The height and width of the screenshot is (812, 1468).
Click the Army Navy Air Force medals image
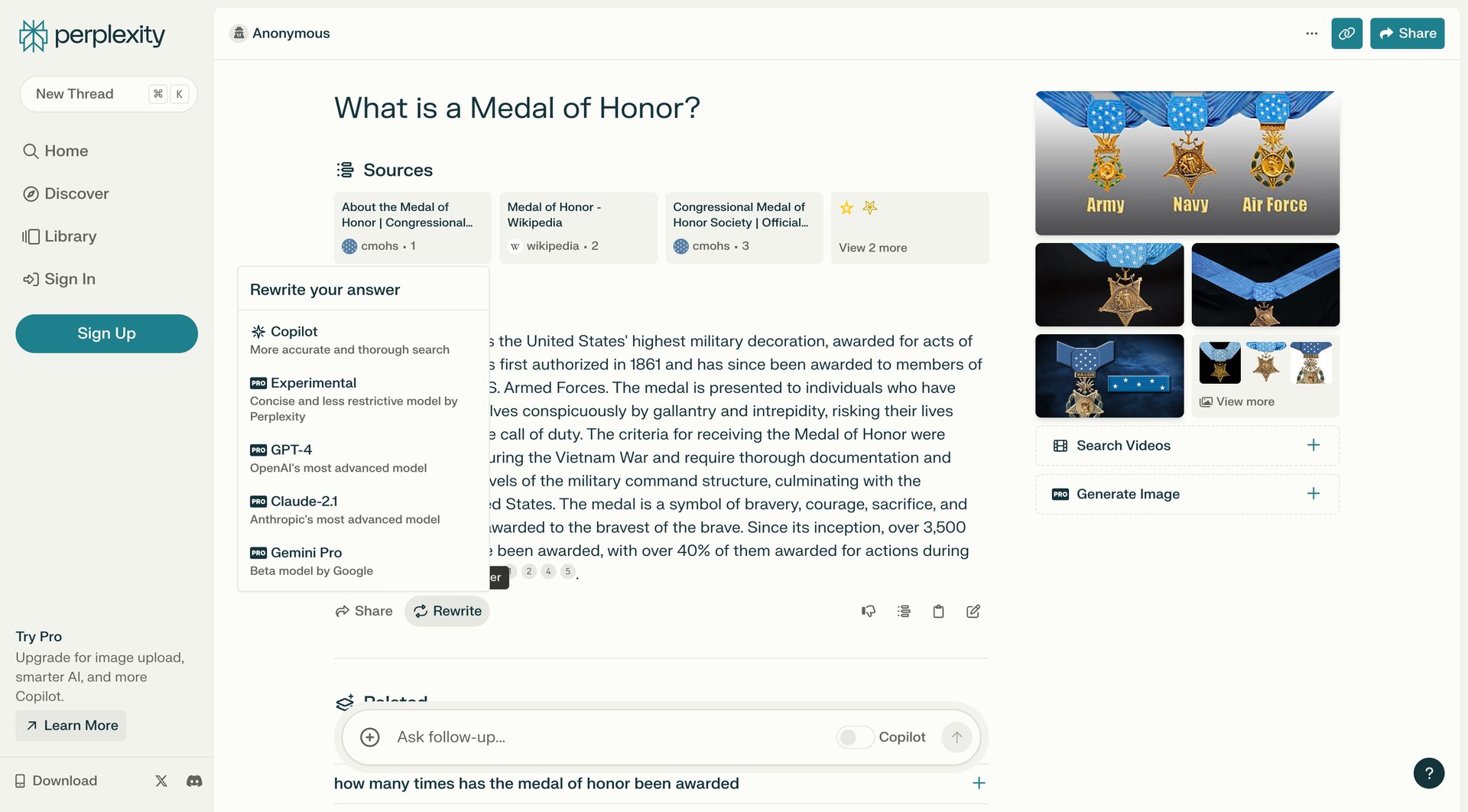[x=1186, y=162]
